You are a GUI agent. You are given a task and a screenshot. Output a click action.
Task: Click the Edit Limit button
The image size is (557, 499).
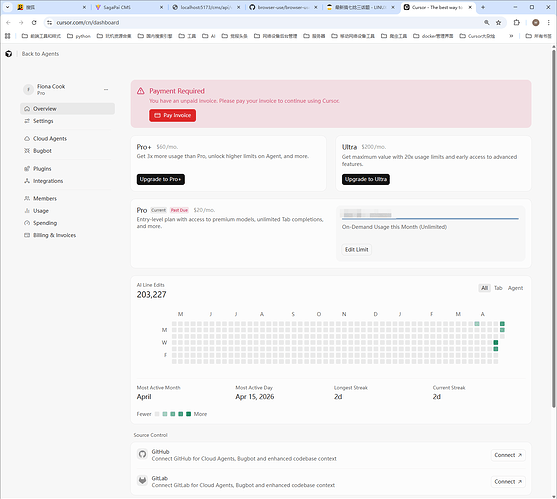tap(357, 250)
